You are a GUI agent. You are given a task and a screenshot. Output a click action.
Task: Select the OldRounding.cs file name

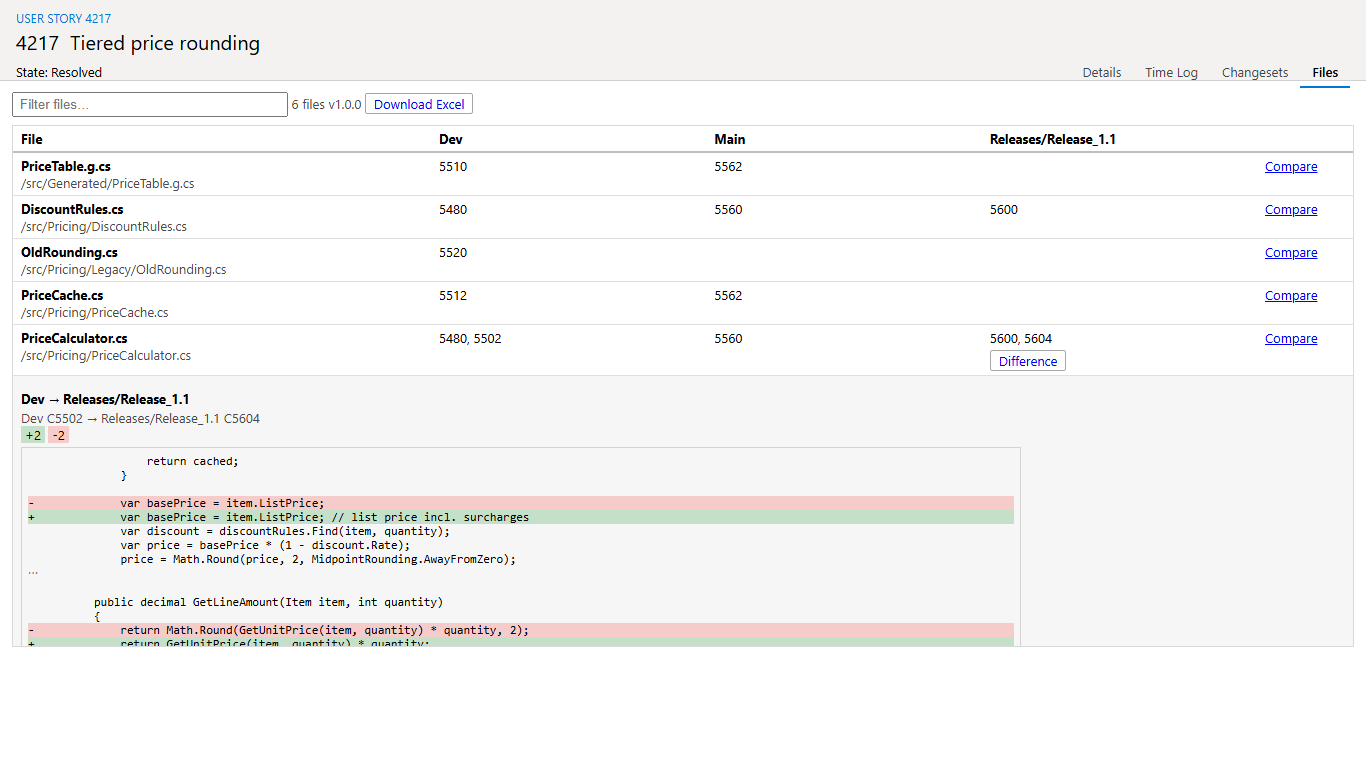click(x=69, y=253)
